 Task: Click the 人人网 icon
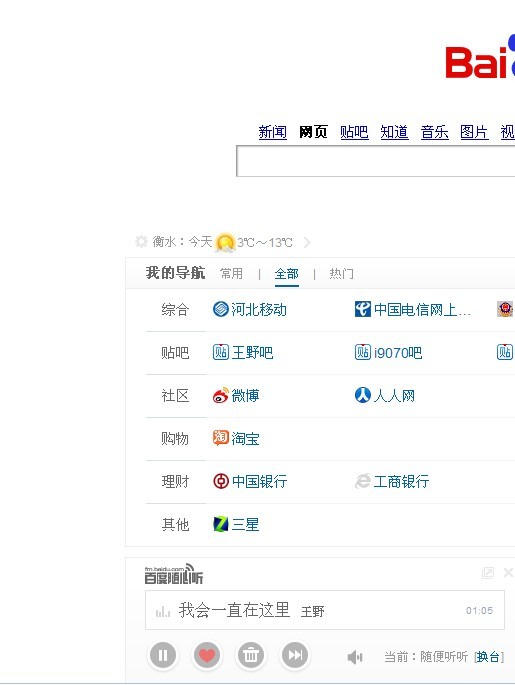pos(363,395)
